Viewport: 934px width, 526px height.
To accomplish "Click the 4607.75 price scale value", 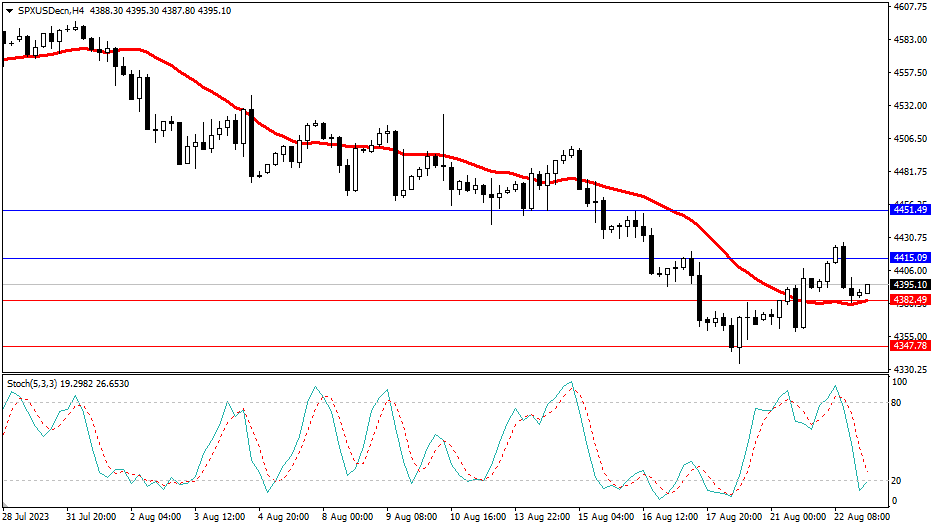I will coord(910,7).
